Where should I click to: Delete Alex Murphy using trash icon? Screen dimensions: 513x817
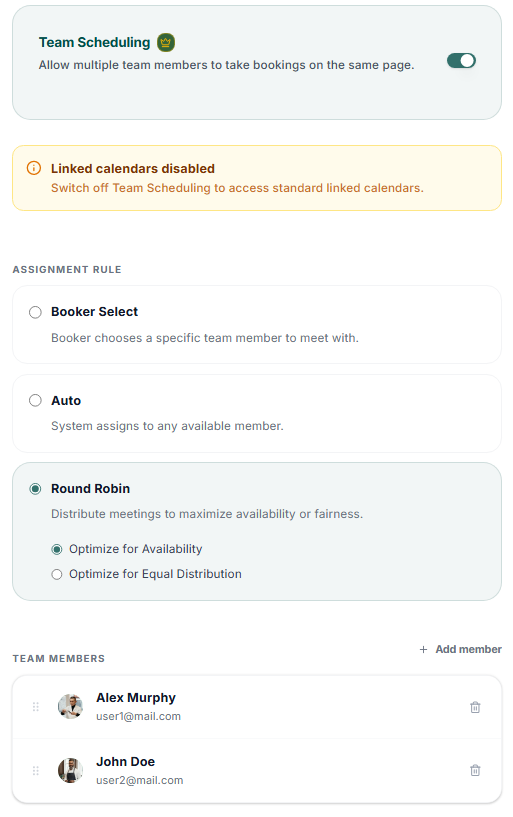[x=475, y=707]
